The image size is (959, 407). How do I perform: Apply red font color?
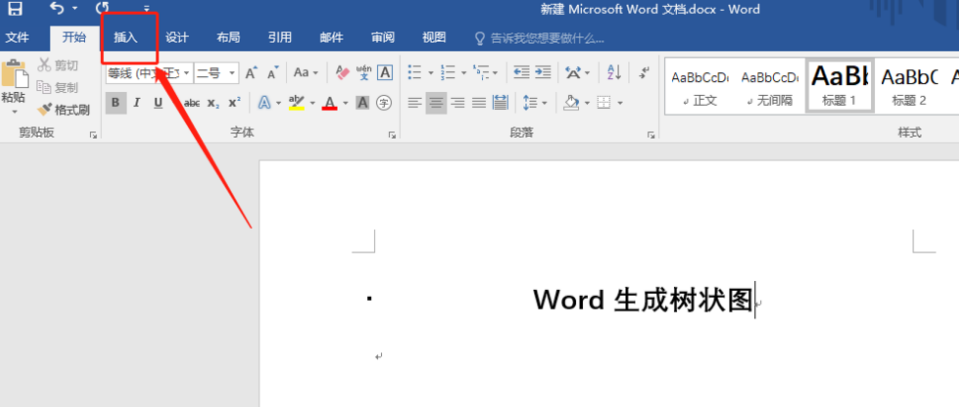tap(330, 103)
